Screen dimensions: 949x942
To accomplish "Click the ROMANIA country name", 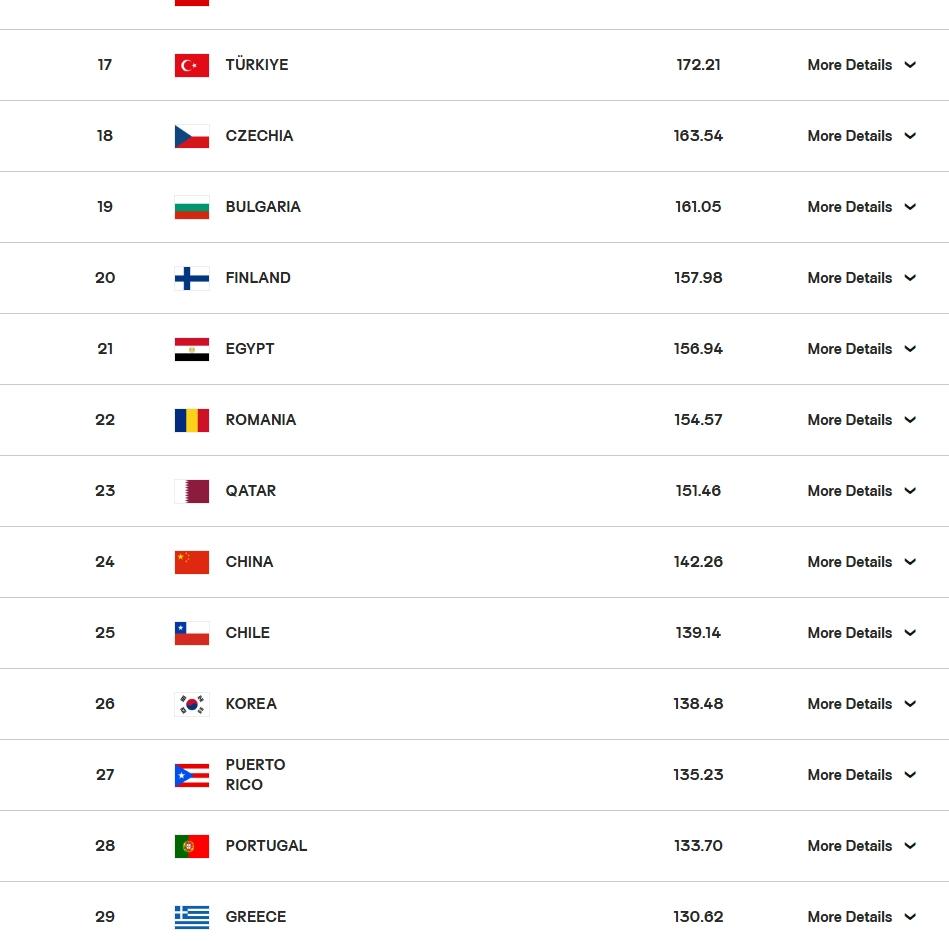I will click(x=261, y=420).
